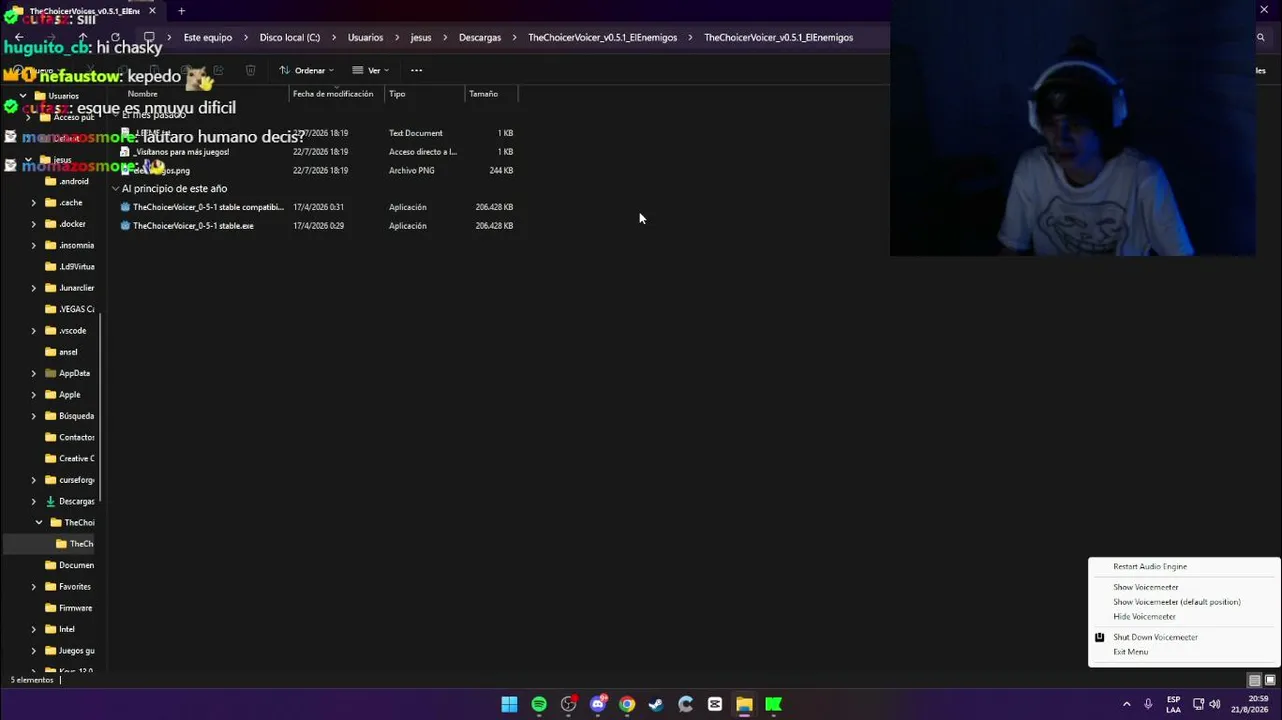Viewport: 1282px width, 720px height.
Task: Open the network status tray icon
Action: [x=1198, y=704]
